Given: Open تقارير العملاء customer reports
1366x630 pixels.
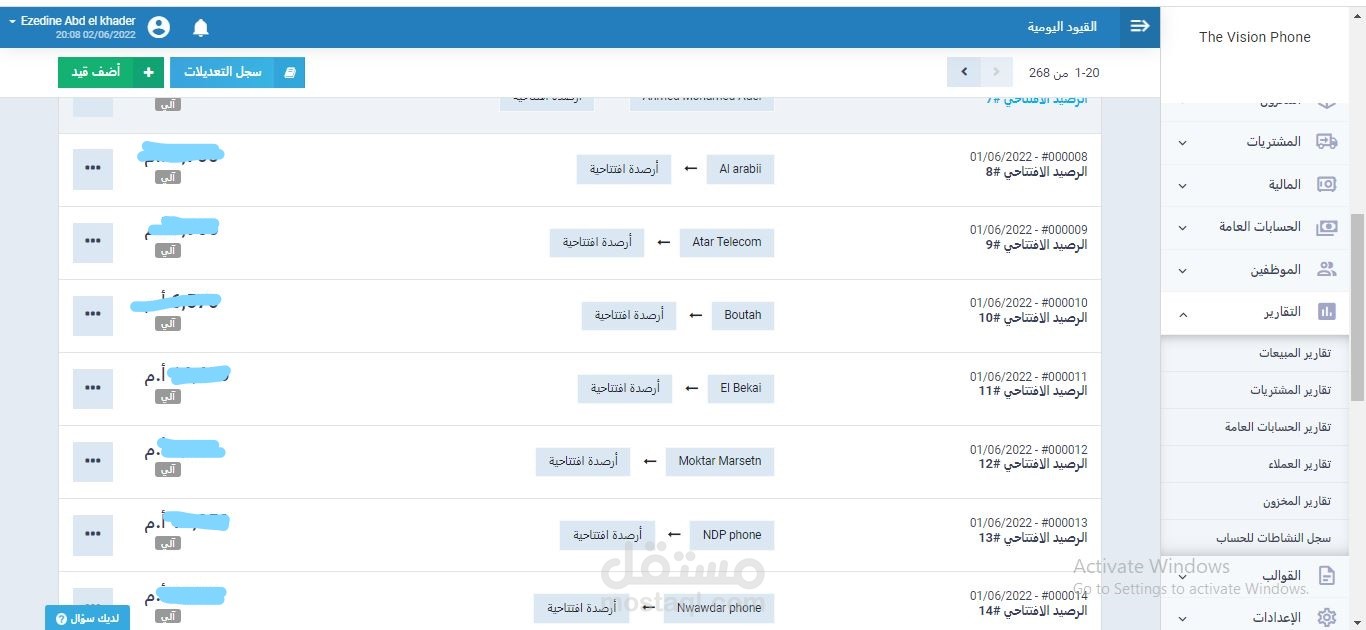Looking at the screenshot, I should coord(1255,464).
